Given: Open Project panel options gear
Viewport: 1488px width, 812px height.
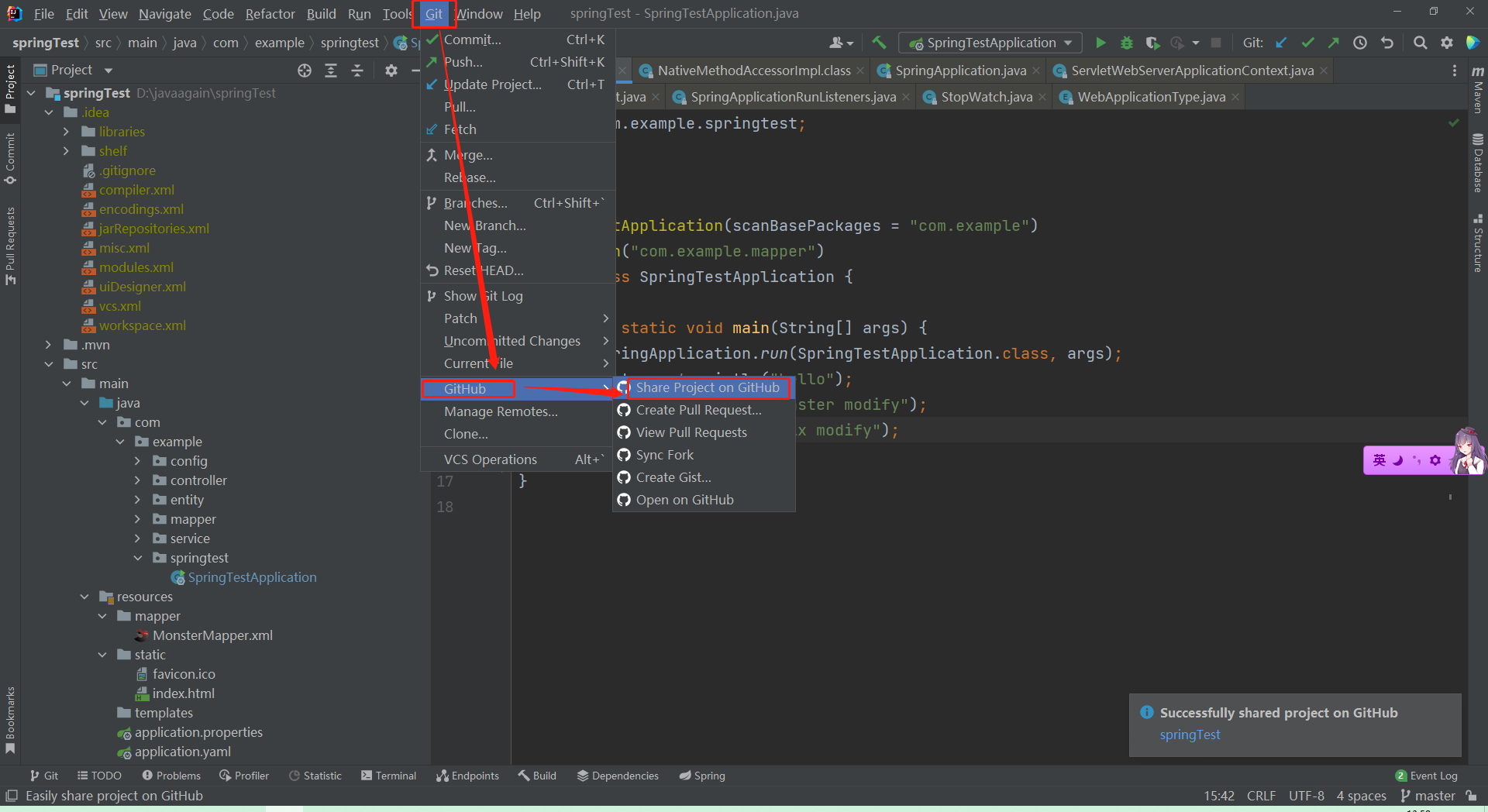Looking at the screenshot, I should [391, 71].
